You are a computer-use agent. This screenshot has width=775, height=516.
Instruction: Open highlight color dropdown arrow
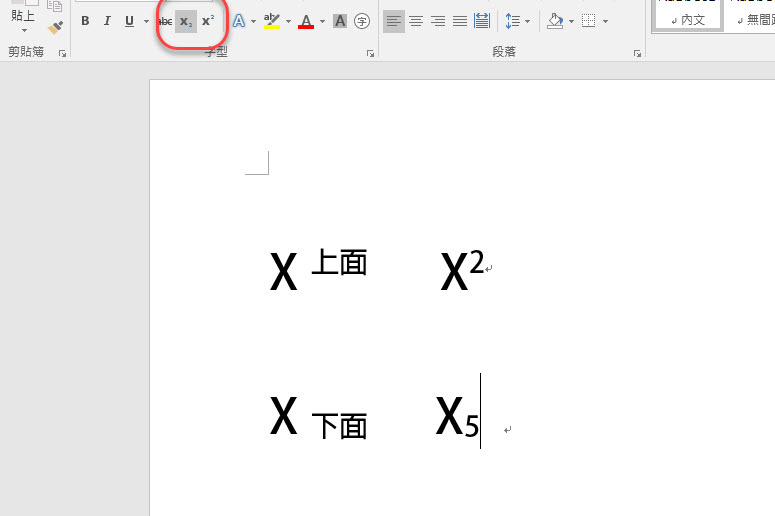[x=288, y=21]
